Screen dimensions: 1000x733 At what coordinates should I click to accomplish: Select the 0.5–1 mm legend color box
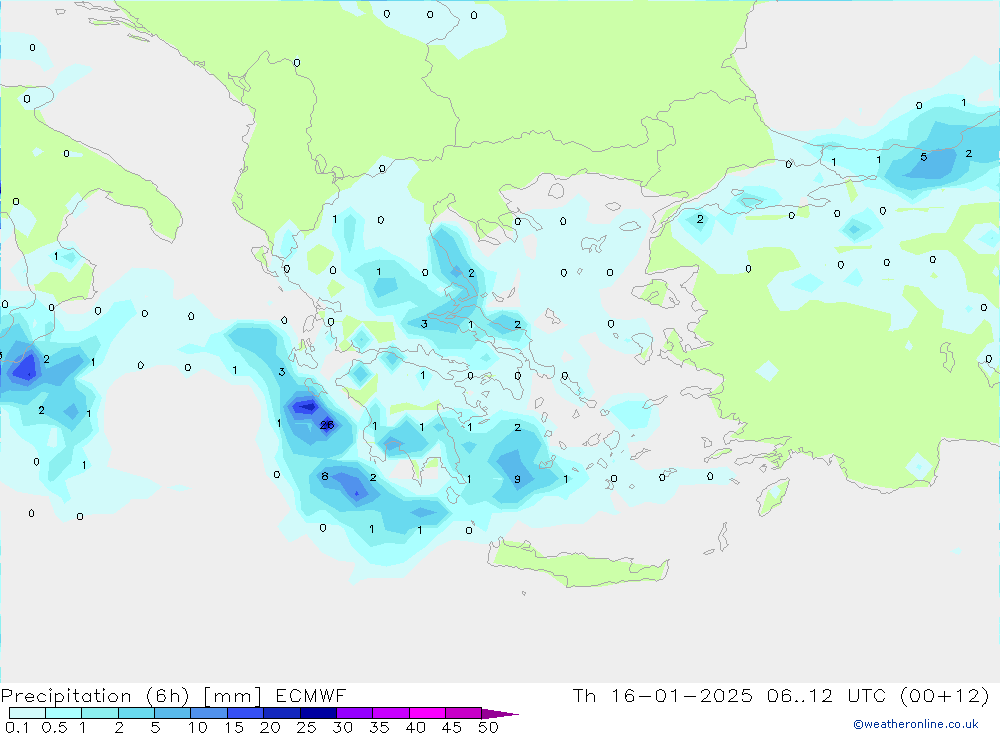(x=63, y=713)
